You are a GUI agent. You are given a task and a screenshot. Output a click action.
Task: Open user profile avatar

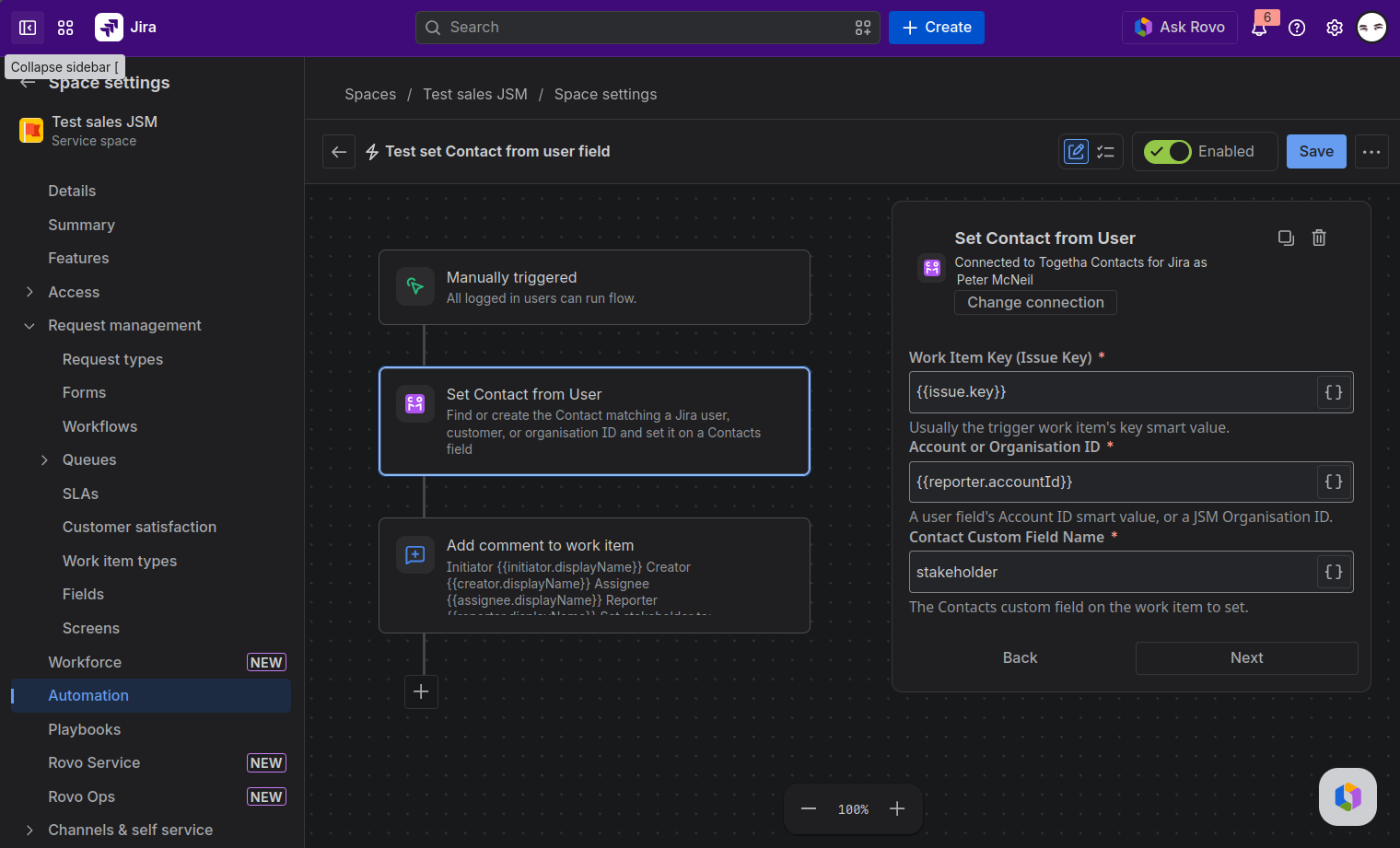1372,28
